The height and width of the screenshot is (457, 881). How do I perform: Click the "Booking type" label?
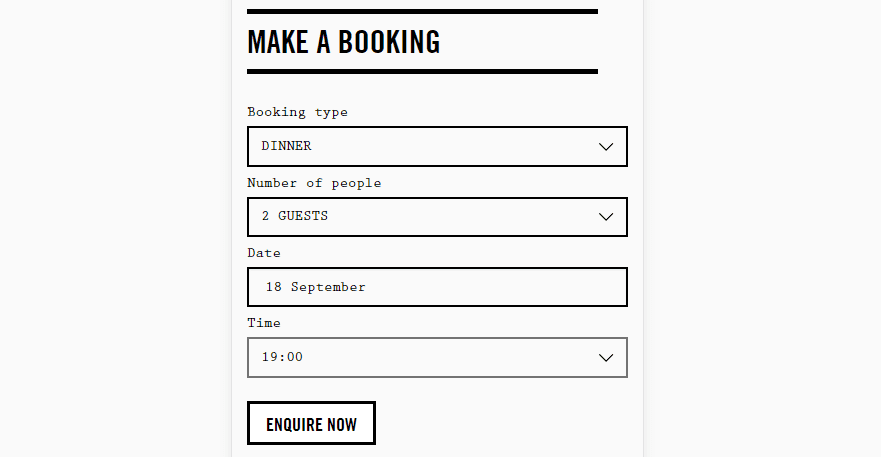coord(297,112)
